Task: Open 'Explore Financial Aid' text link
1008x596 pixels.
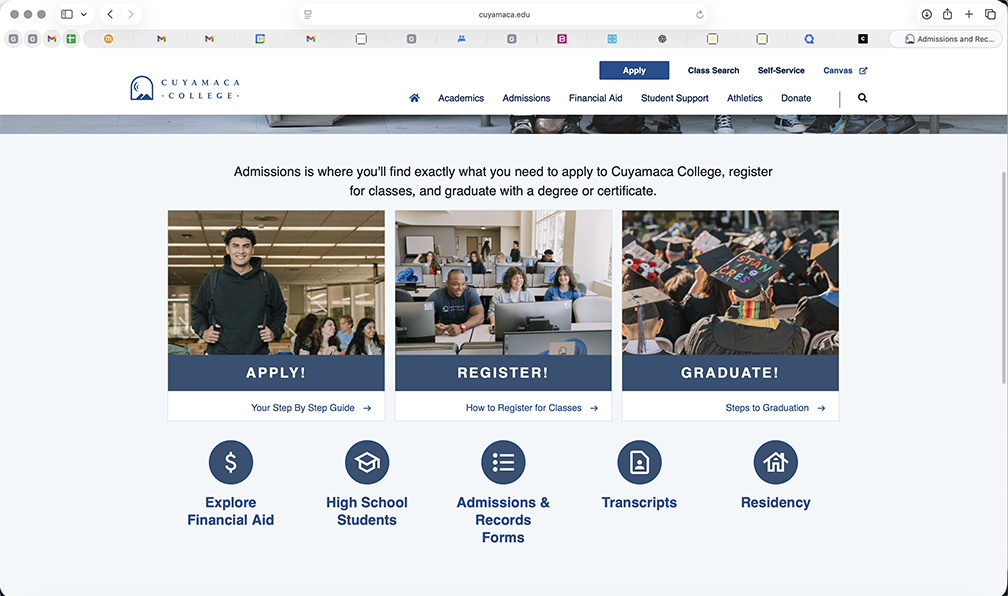Action: pyautogui.click(x=231, y=511)
